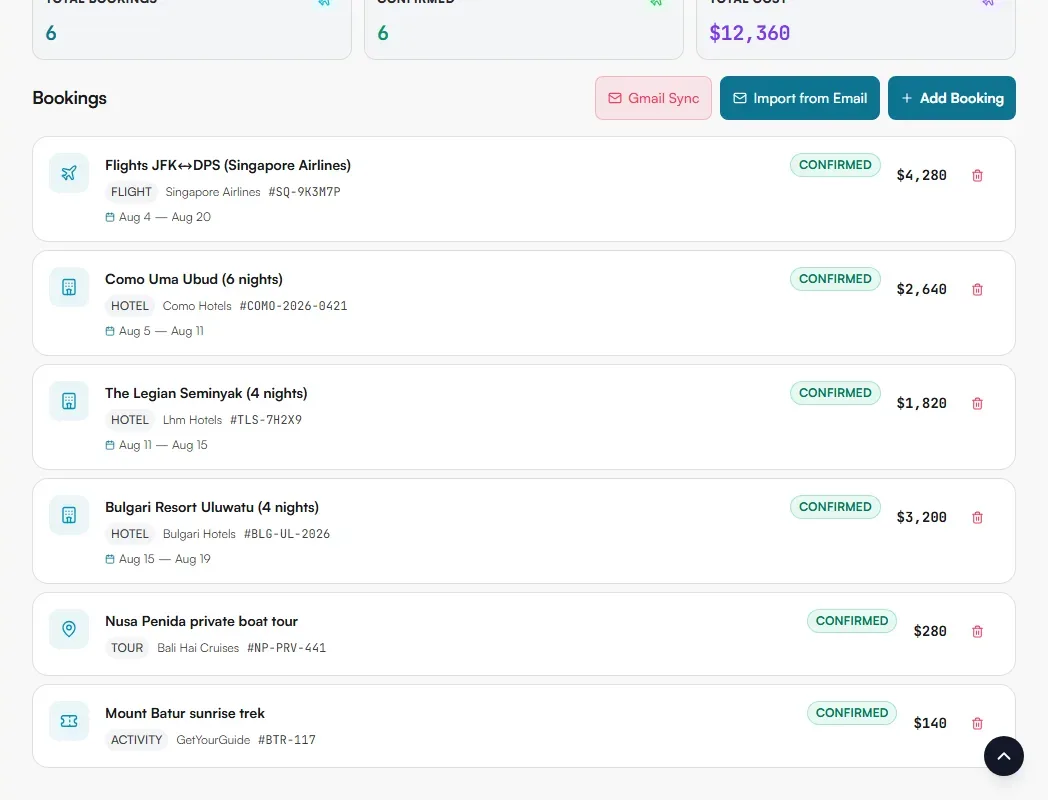
Task: Click HOTEL tag on The Legian Seminyak
Action: tap(130, 420)
